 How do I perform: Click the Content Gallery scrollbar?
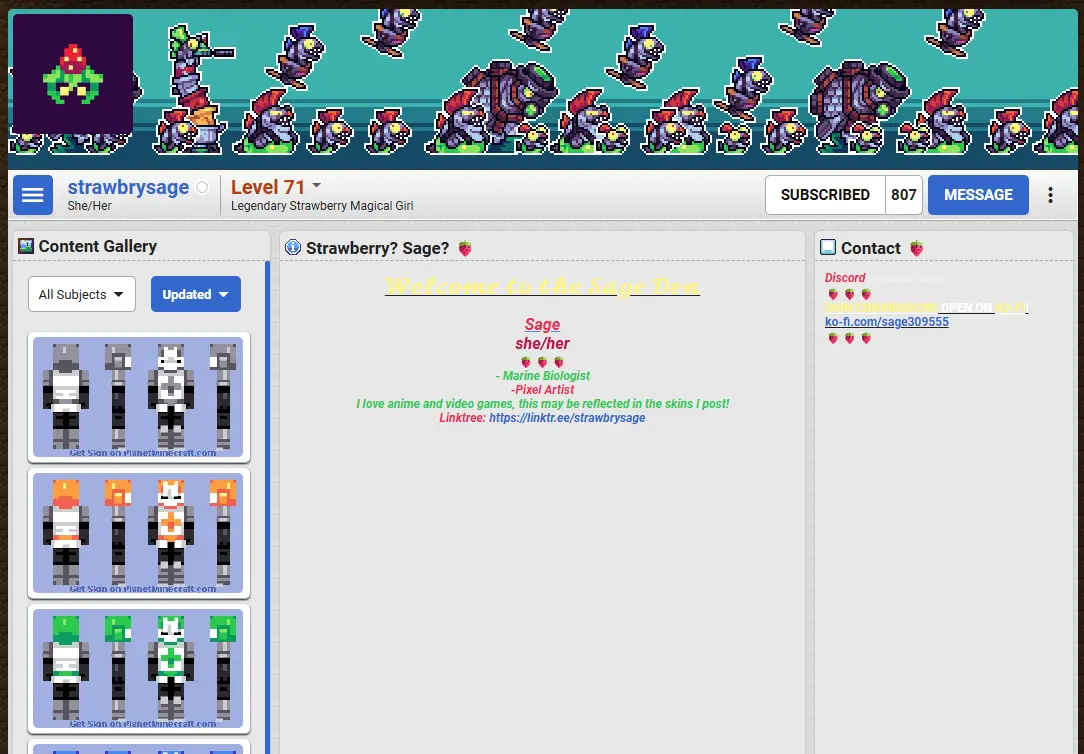click(268, 507)
